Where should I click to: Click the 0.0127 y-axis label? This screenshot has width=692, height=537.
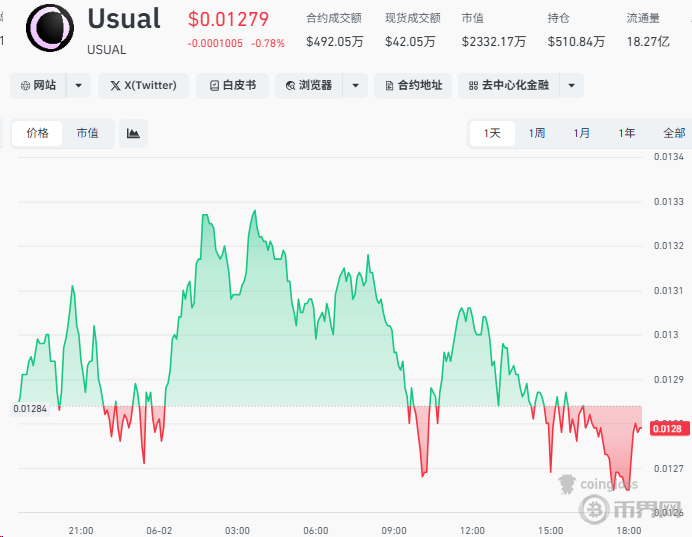[x=669, y=468]
